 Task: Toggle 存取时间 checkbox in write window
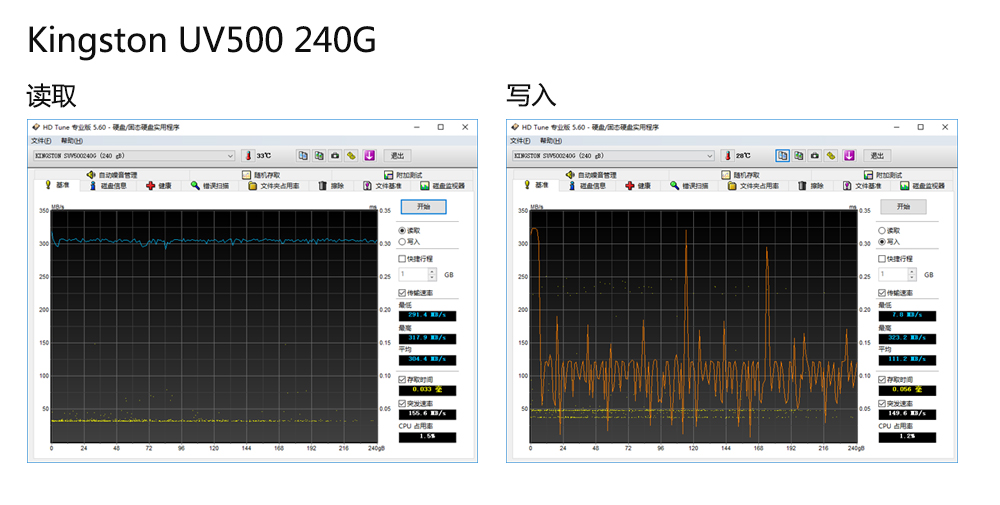pyautogui.click(x=881, y=379)
